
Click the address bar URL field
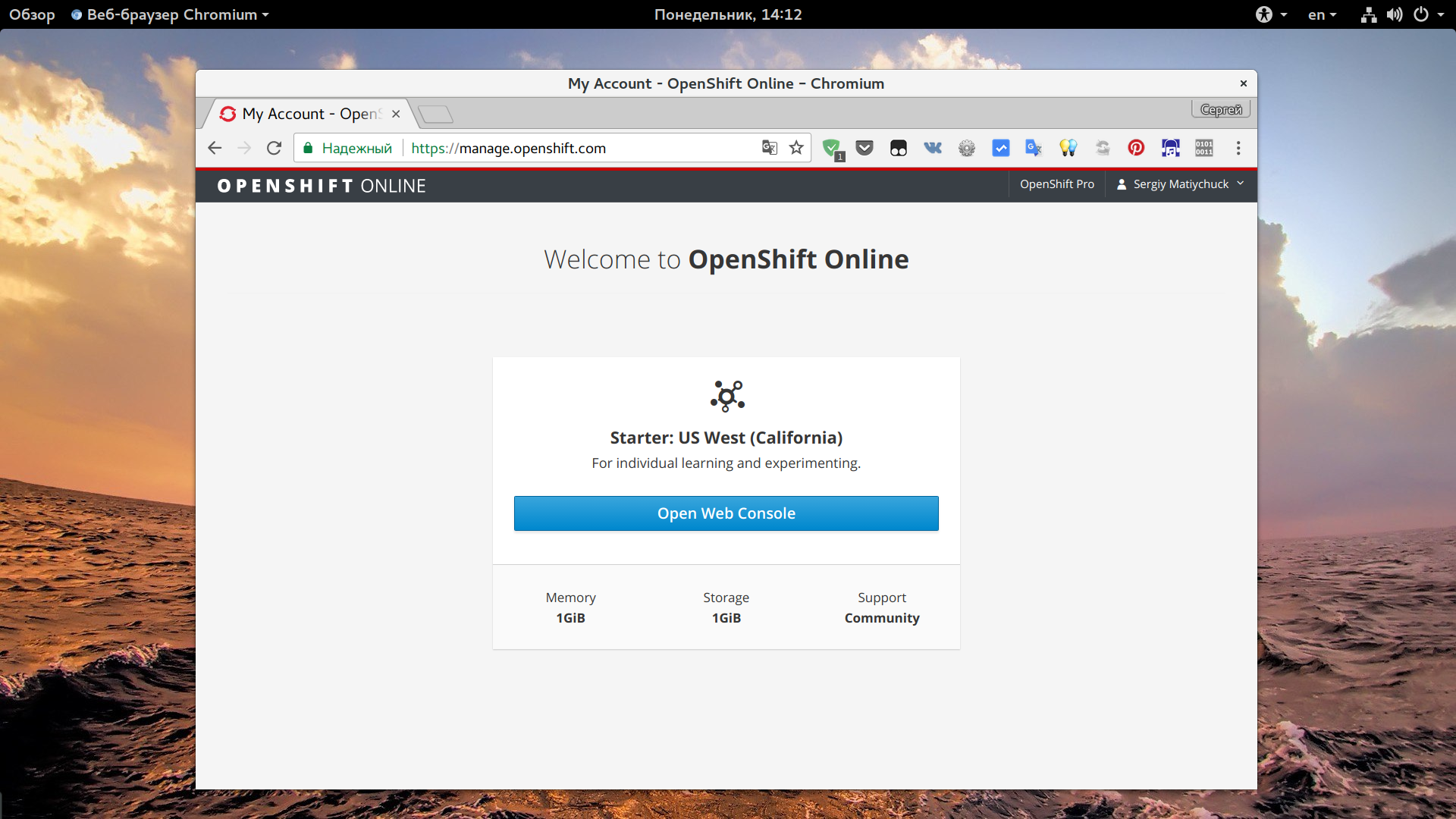coord(576,148)
